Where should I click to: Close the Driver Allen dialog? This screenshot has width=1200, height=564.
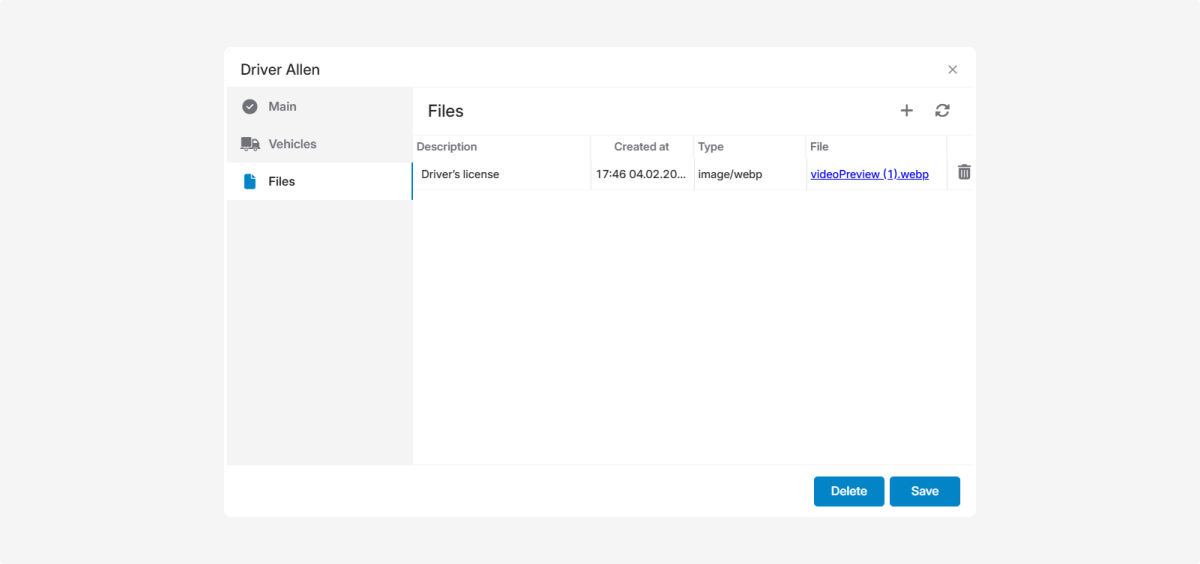[x=952, y=70]
